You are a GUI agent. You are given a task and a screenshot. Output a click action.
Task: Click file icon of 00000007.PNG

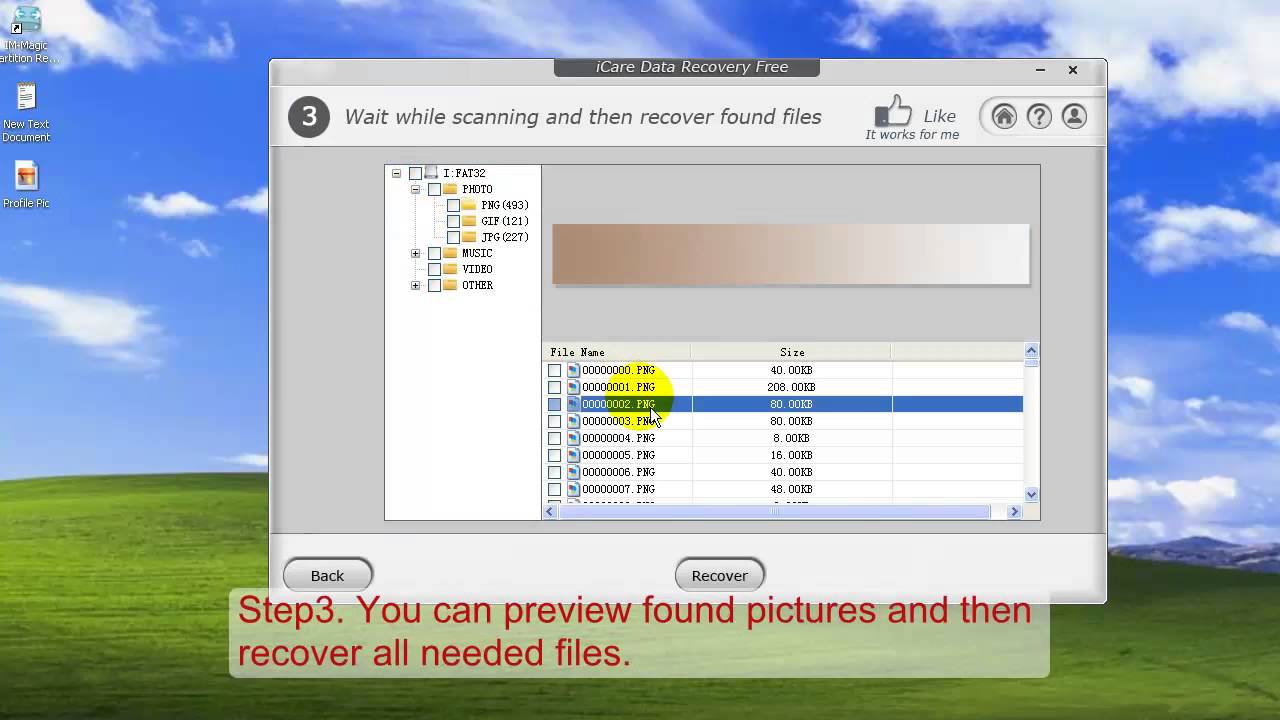[x=573, y=489]
